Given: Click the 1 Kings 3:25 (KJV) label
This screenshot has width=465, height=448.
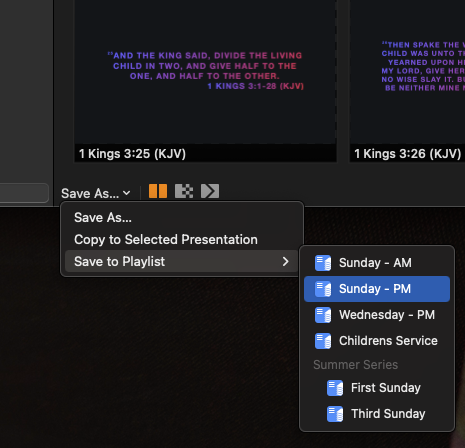Looking at the screenshot, I should 132,154.
